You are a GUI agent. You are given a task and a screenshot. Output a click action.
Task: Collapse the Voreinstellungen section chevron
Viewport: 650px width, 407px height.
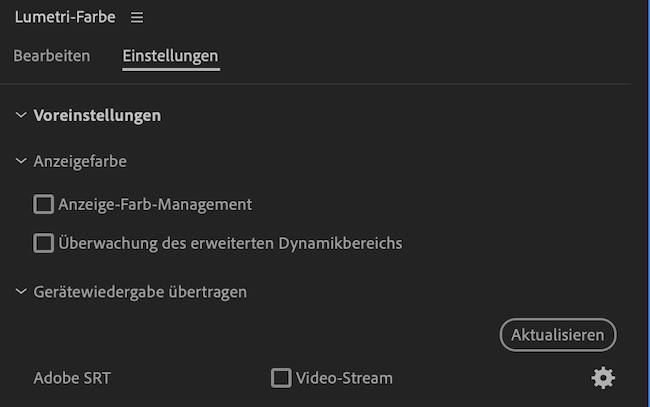click(x=21, y=115)
